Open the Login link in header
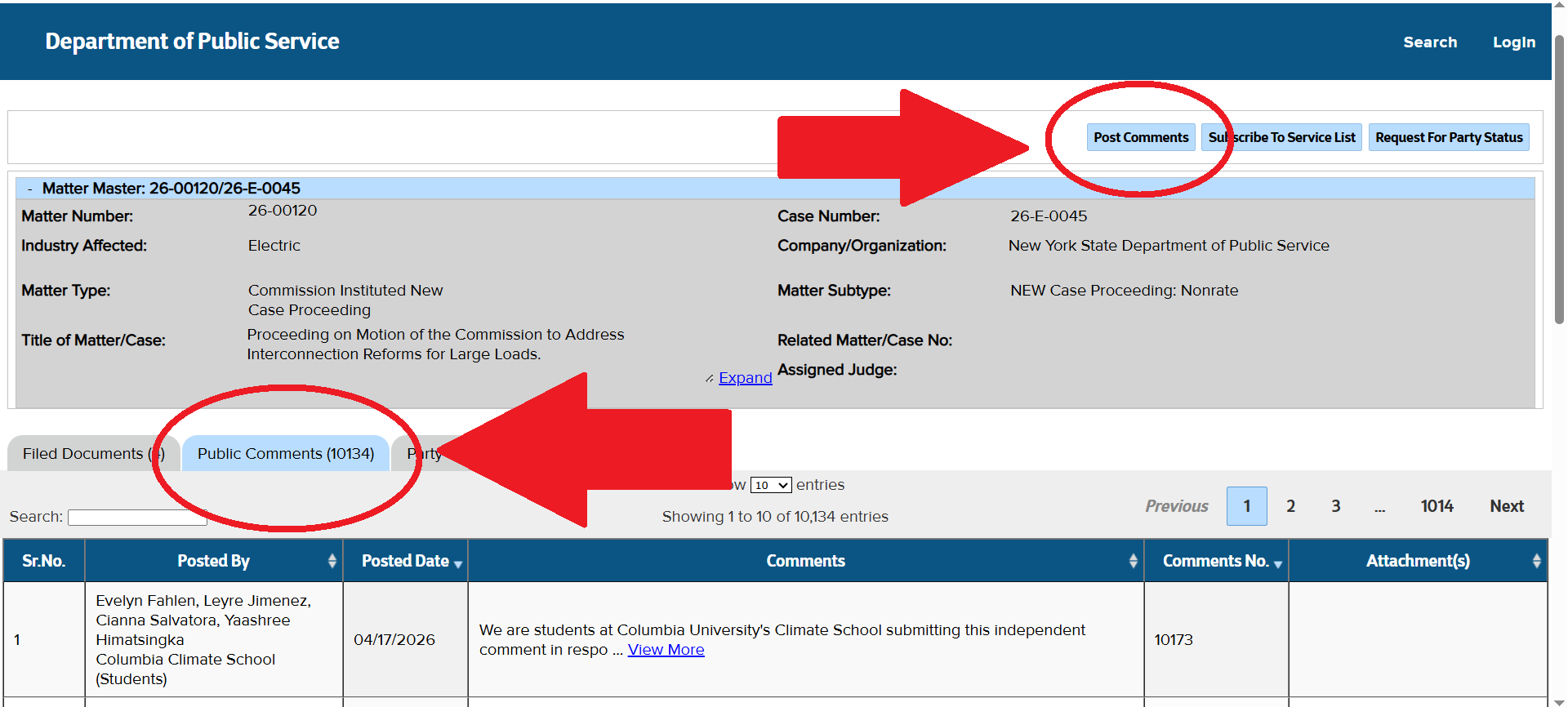 tap(1513, 42)
